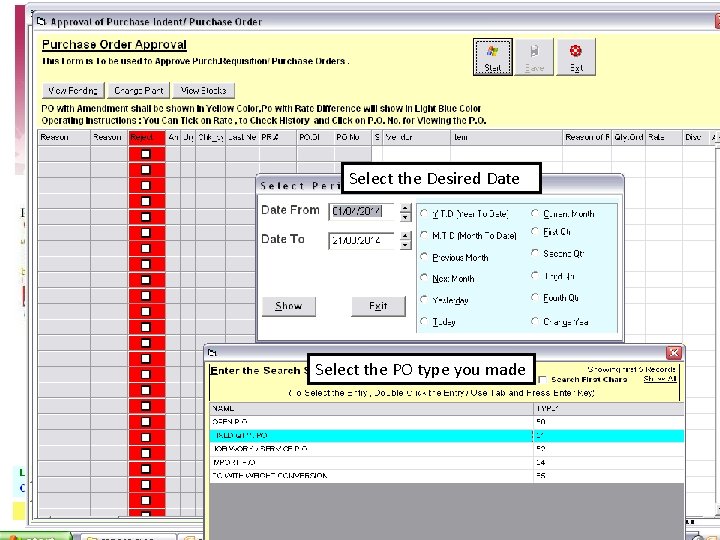Close the PO type search window

[674, 353]
